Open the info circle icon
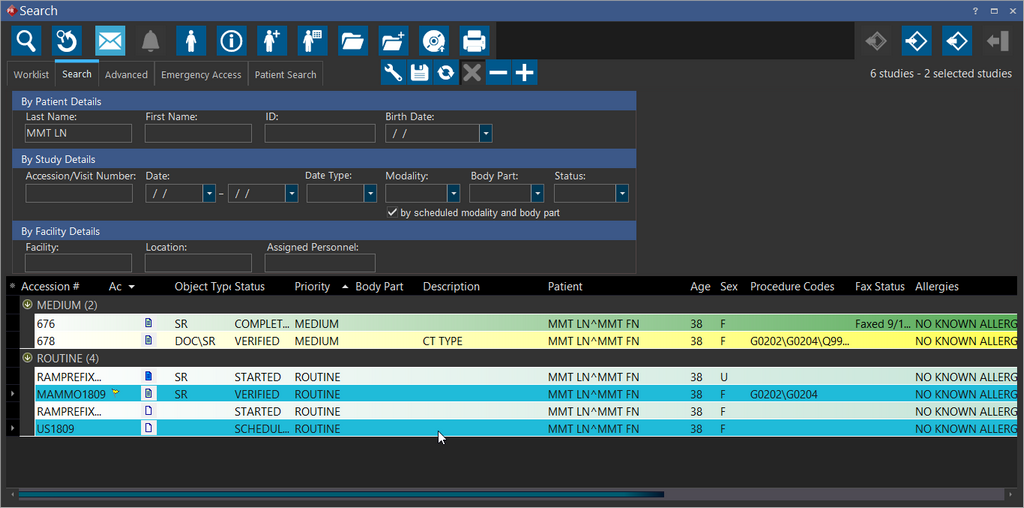Screen dimensions: 1024x508 point(231,41)
